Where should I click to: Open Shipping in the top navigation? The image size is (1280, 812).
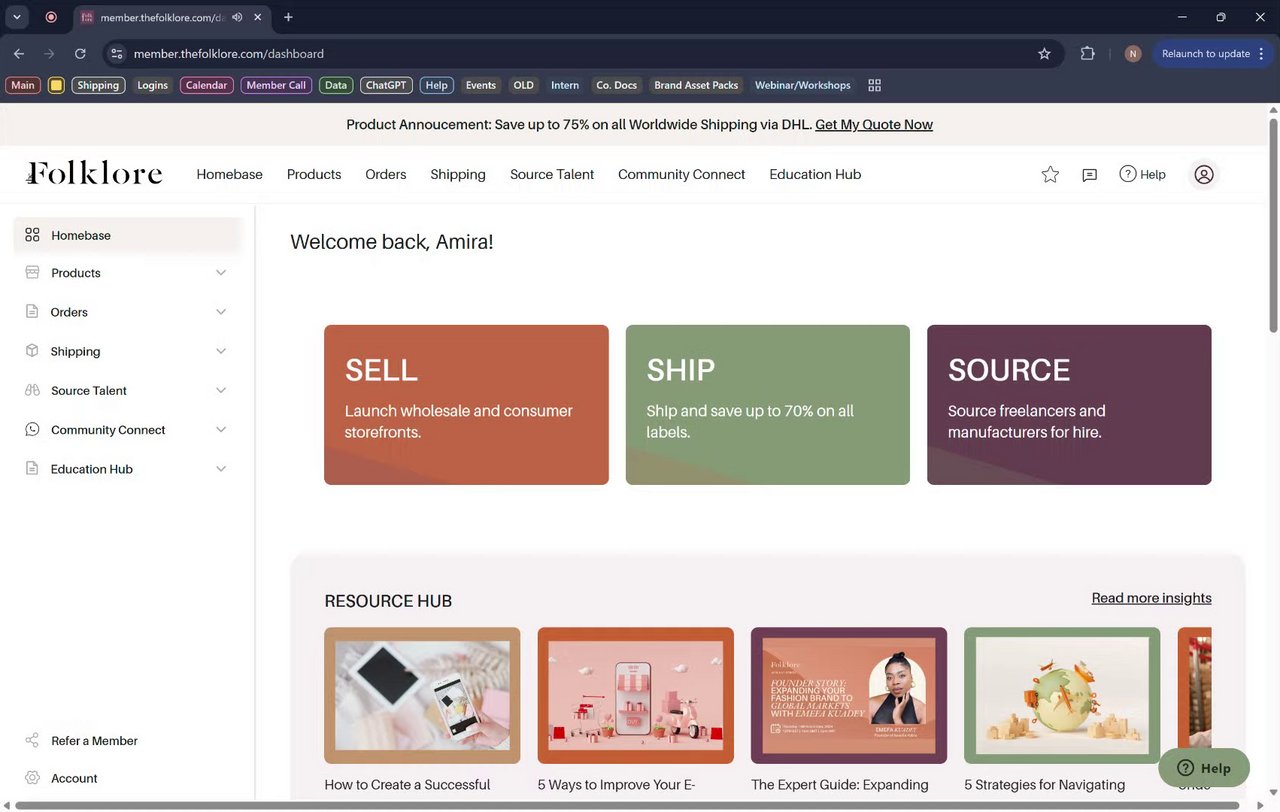458,174
